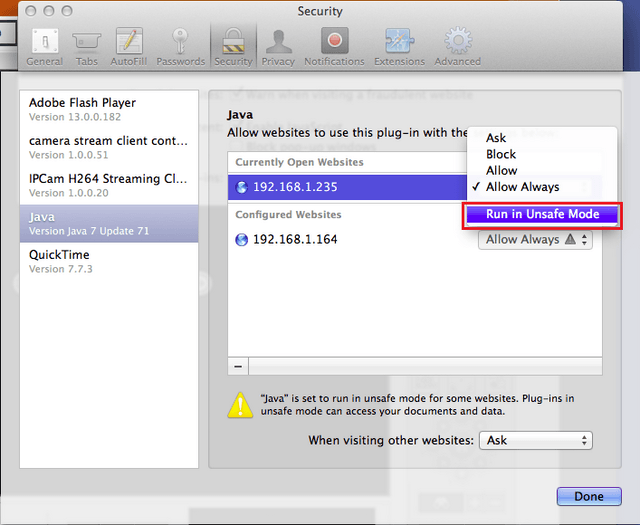Open the Extensions preferences pane
640x525 pixels.
click(399, 47)
